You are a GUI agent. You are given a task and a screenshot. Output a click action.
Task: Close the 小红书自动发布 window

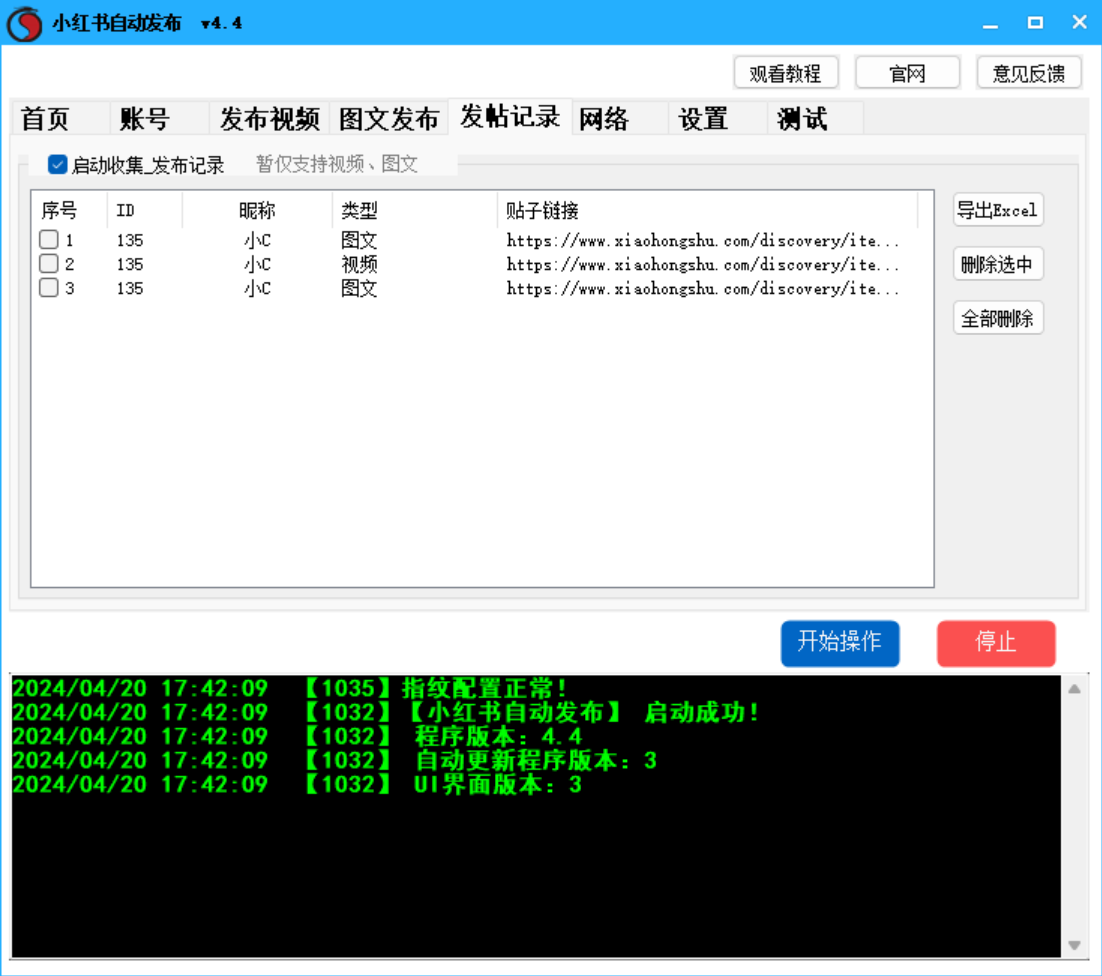pyautogui.click(x=1080, y=22)
